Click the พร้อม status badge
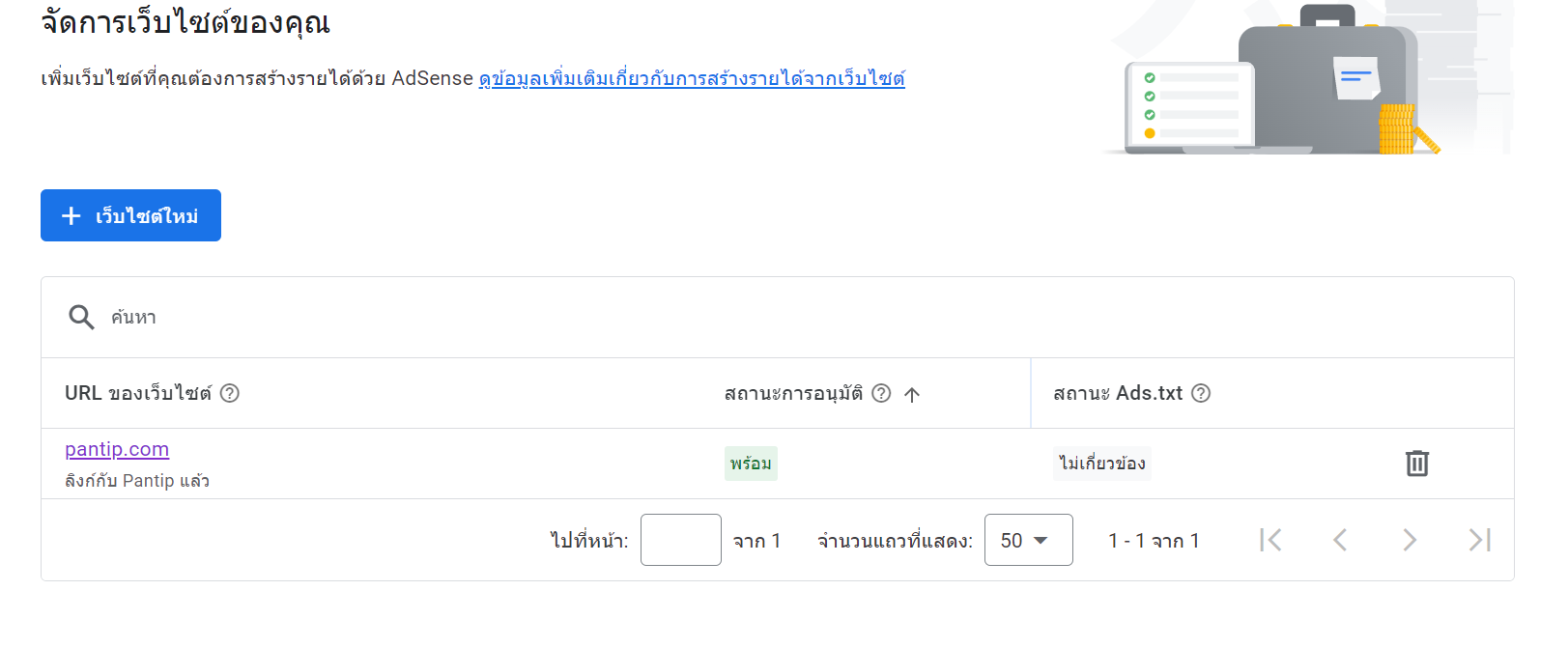Viewport: 1568px width, 647px height. pos(751,464)
